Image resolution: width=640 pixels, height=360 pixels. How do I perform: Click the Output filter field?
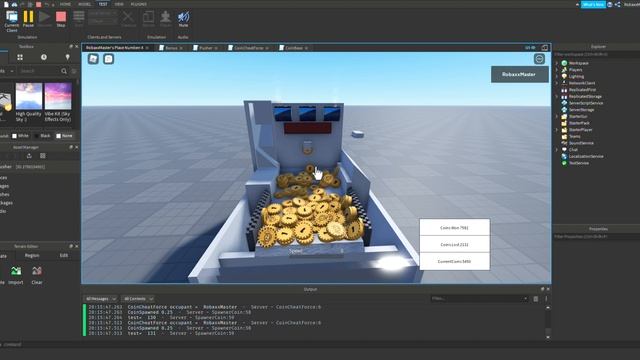pyautogui.click(x=479, y=299)
